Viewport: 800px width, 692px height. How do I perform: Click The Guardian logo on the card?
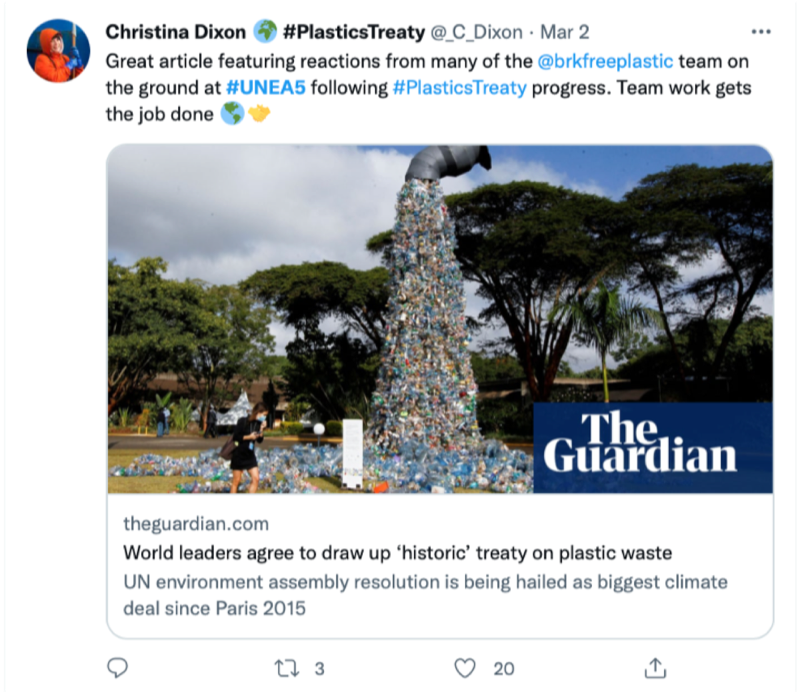point(652,447)
